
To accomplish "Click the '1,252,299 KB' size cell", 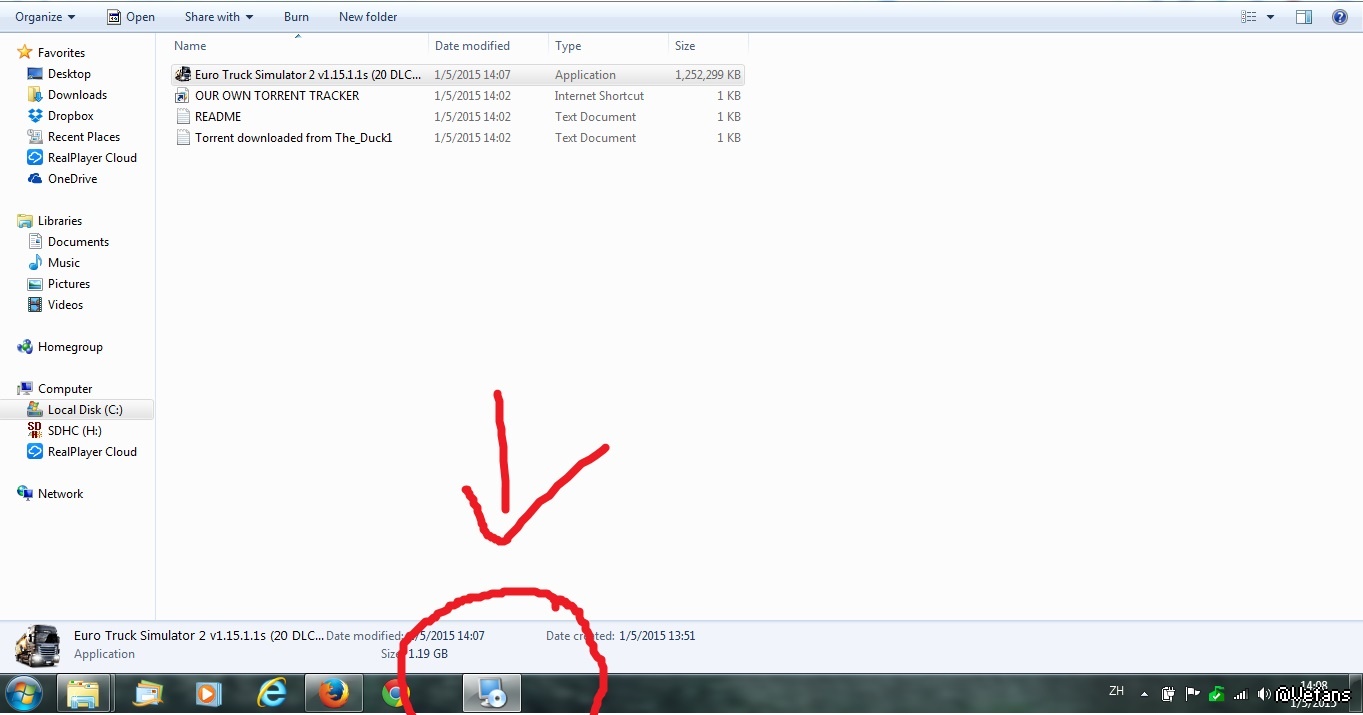I will click(x=708, y=75).
